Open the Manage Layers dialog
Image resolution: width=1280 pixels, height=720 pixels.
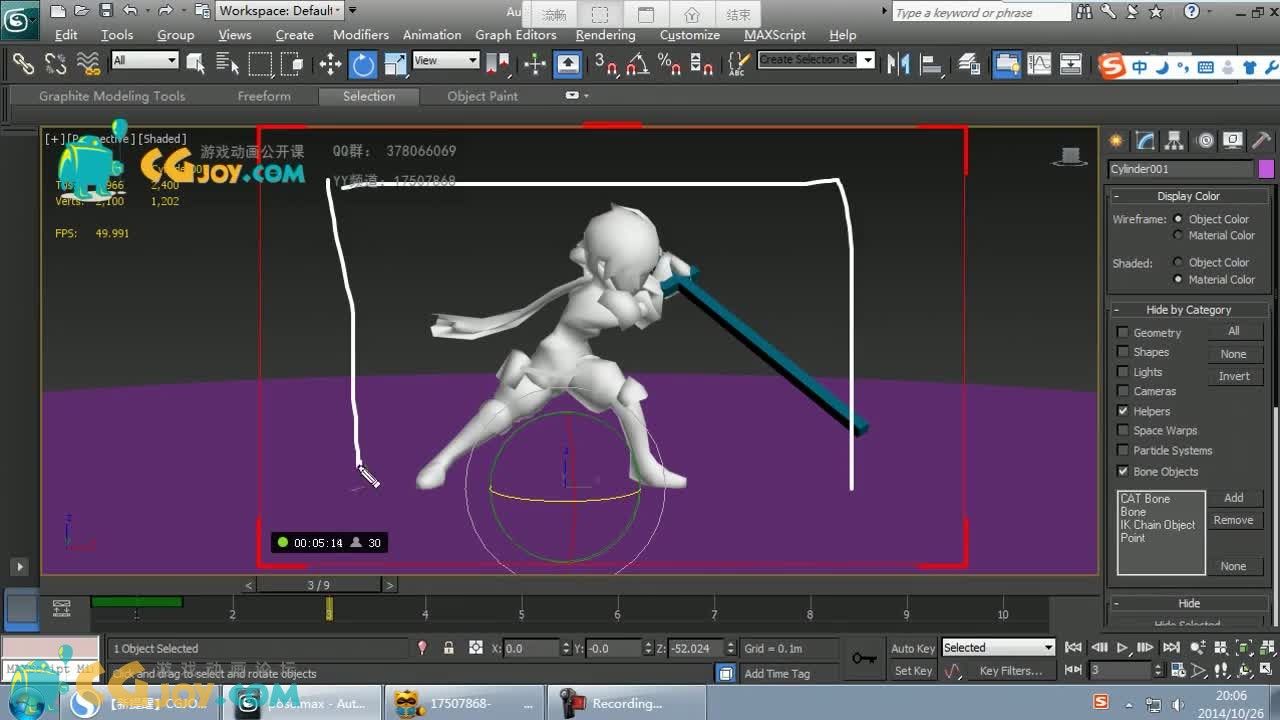pos(969,63)
